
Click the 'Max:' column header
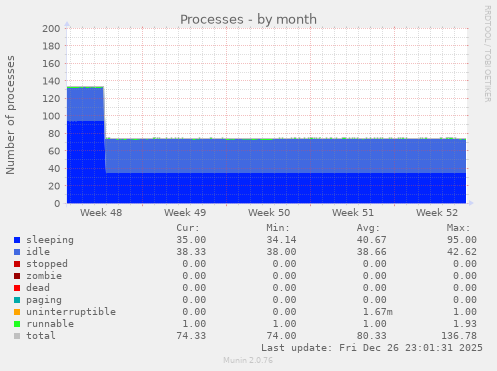click(458, 228)
